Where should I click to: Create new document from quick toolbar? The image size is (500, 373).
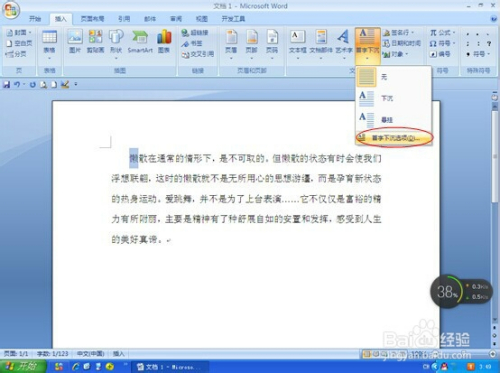click(x=54, y=85)
